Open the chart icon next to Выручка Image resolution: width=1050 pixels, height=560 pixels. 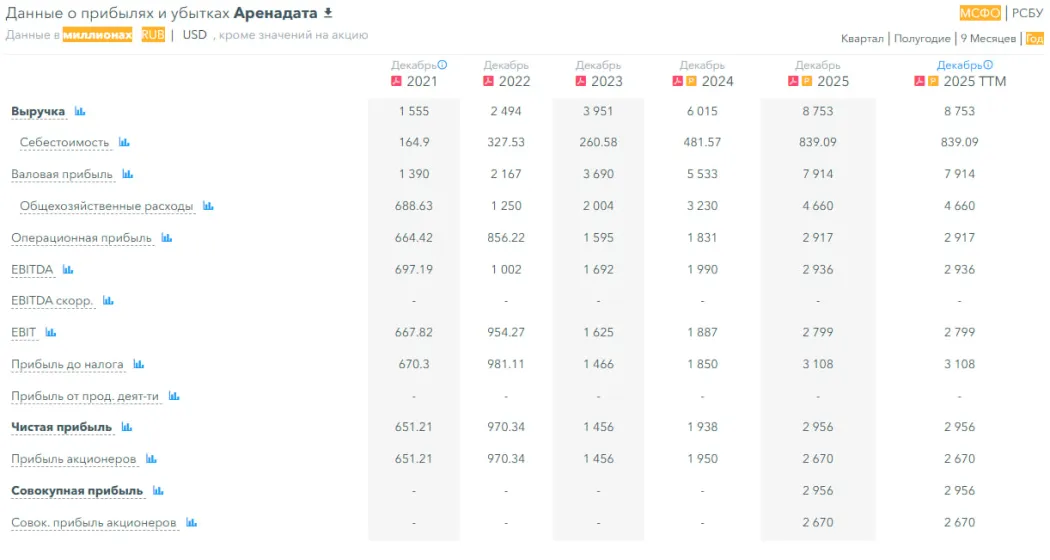click(x=80, y=111)
